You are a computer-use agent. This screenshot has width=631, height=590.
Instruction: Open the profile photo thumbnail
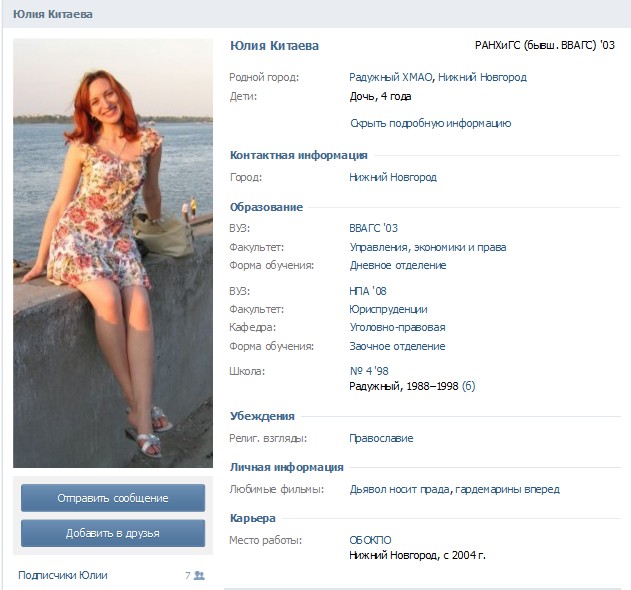[x=113, y=253]
